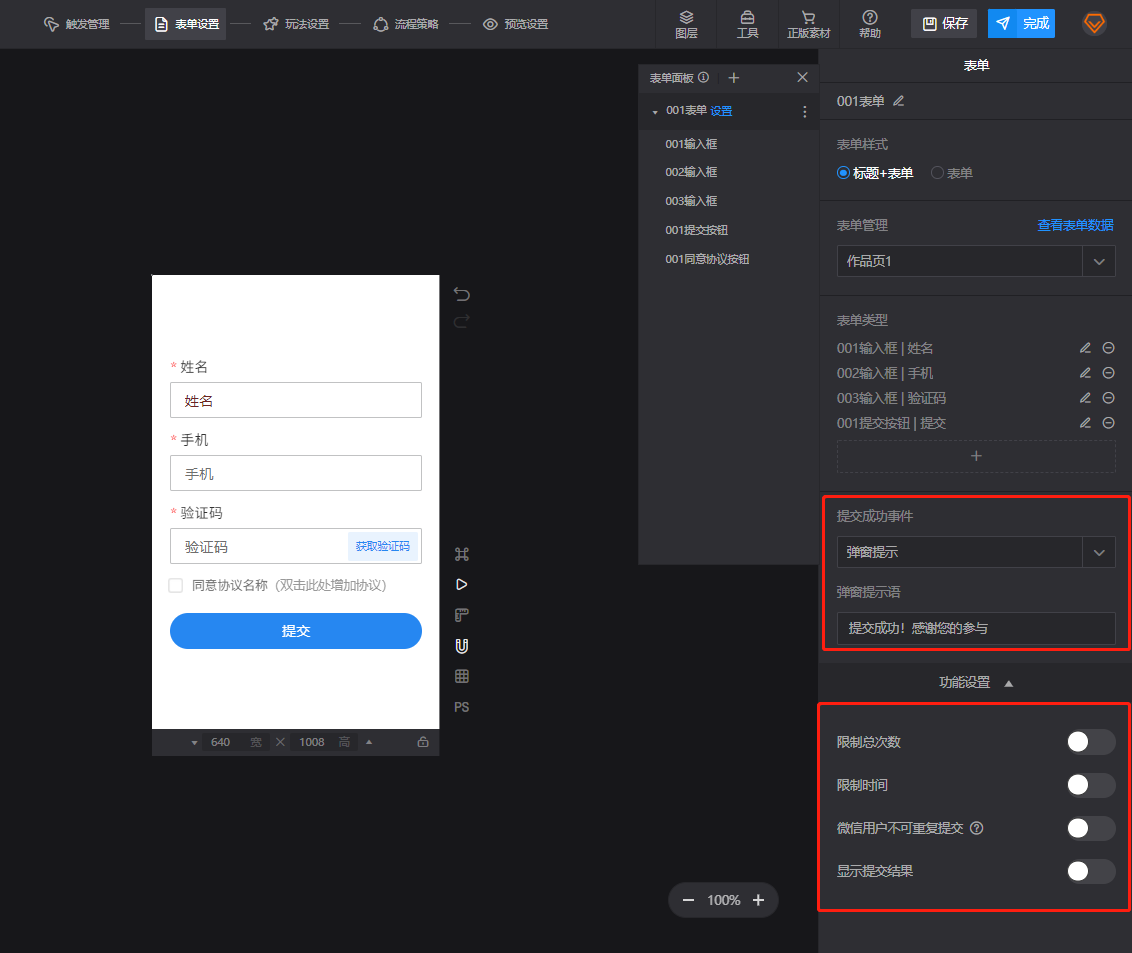Go to the 玩法设置 step

coord(296,25)
